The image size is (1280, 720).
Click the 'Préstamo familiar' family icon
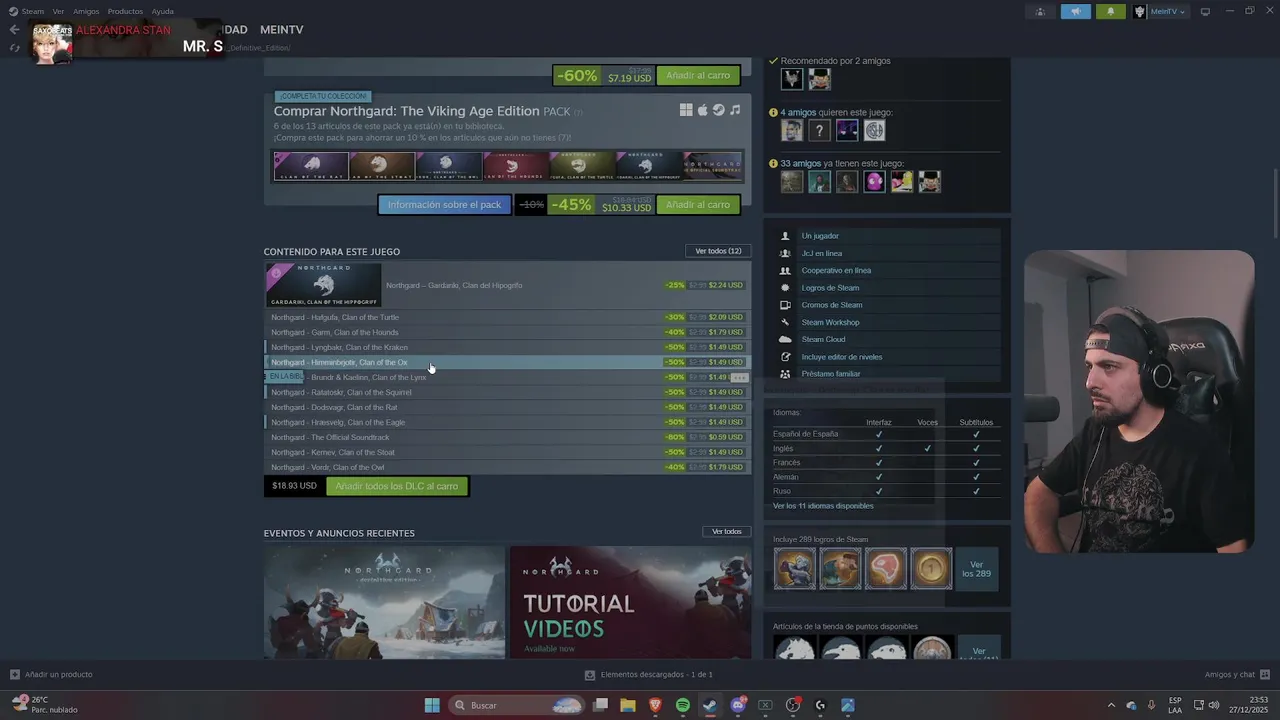coord(785,374)
